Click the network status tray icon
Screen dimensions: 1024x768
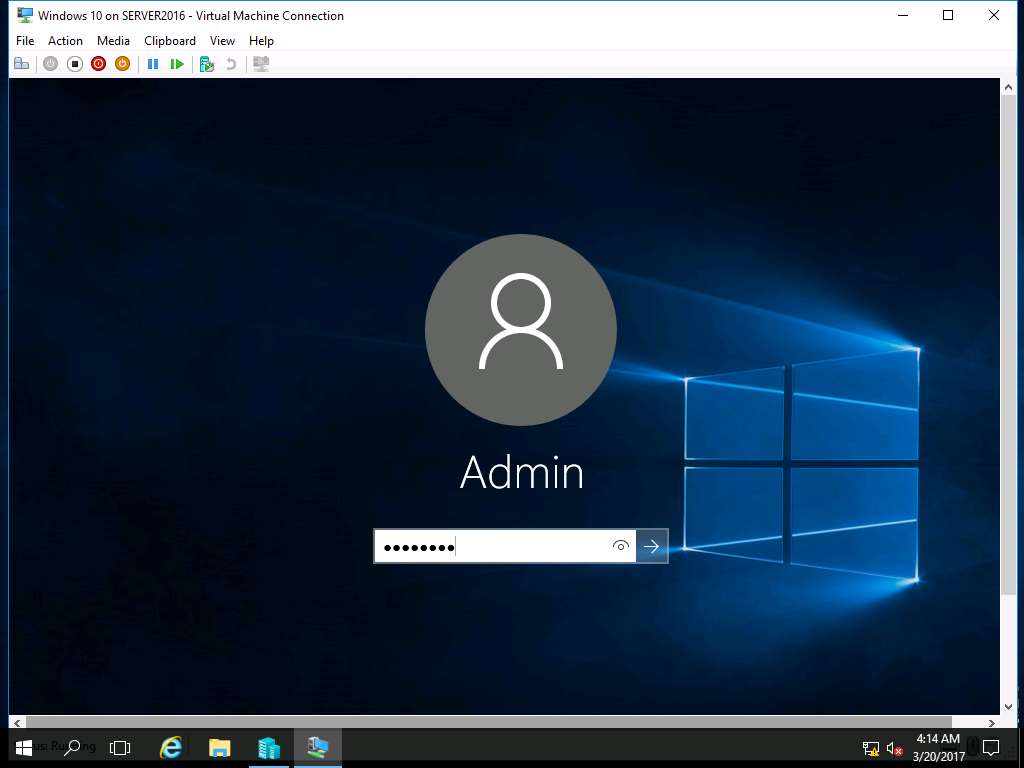(871, 748)
